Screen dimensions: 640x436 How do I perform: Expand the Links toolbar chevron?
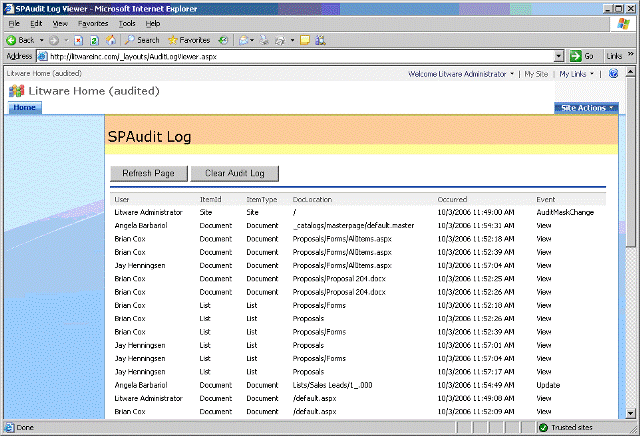point(631,54)
